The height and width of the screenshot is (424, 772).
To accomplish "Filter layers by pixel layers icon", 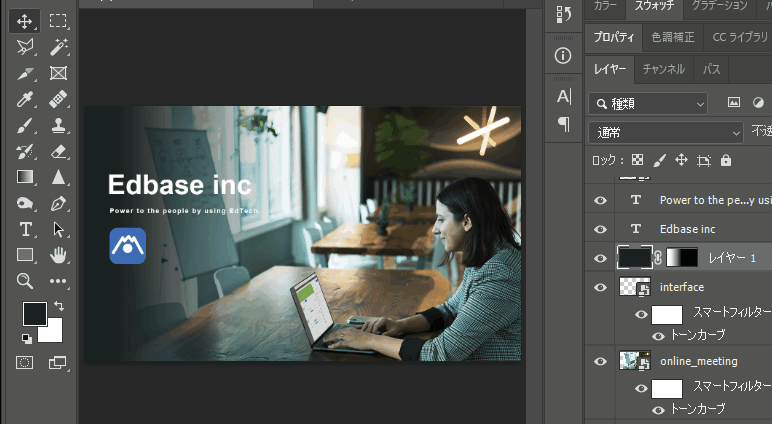I will (x=734, y=102).
